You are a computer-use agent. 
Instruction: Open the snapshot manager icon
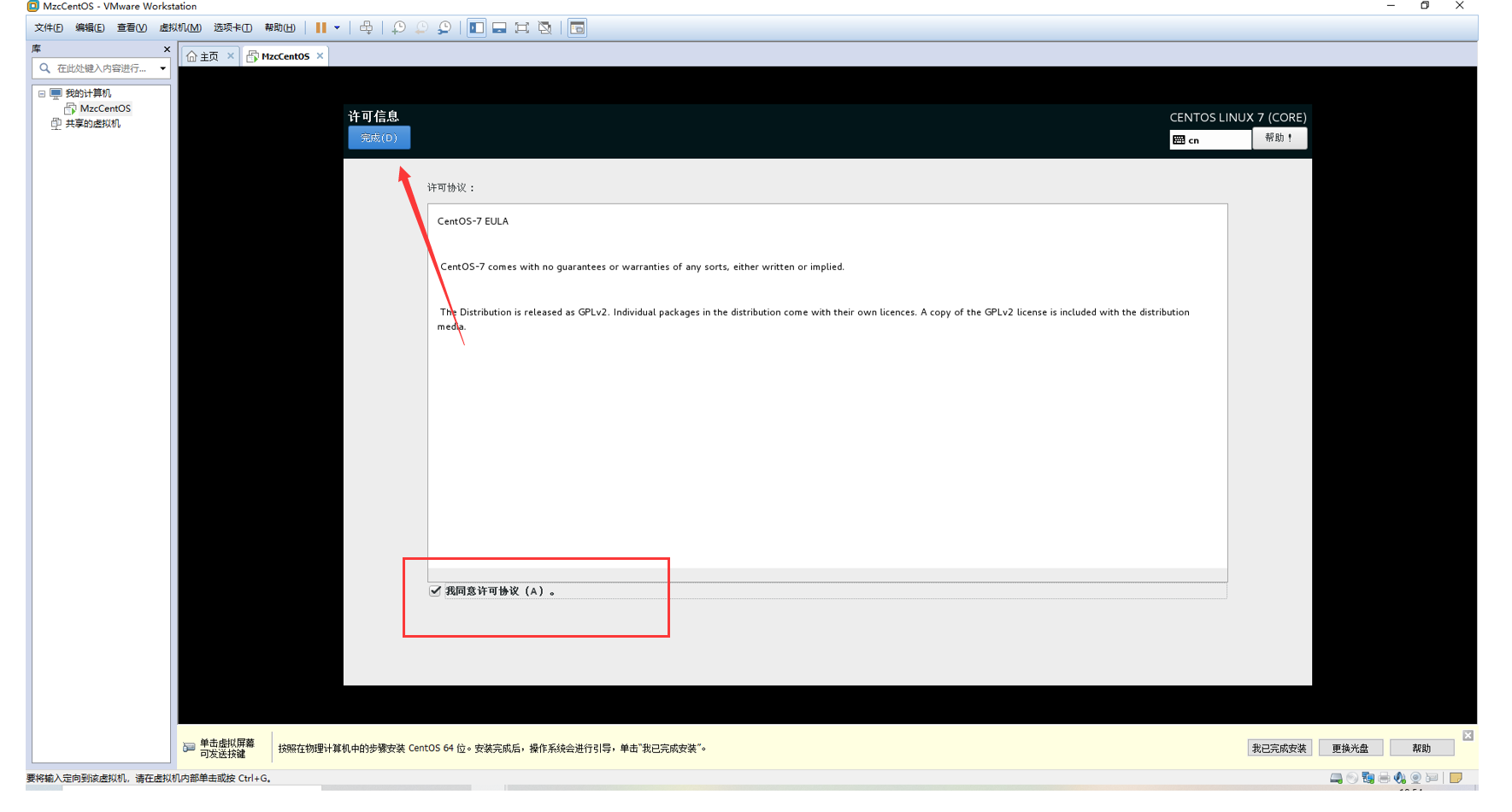click(444, 27)
